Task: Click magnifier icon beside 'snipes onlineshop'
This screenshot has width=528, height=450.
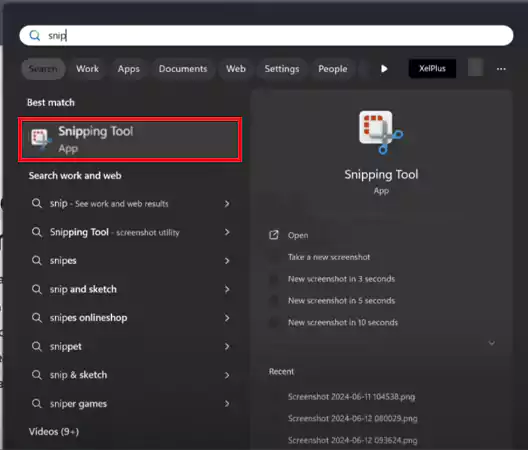Action: [37, 318]
